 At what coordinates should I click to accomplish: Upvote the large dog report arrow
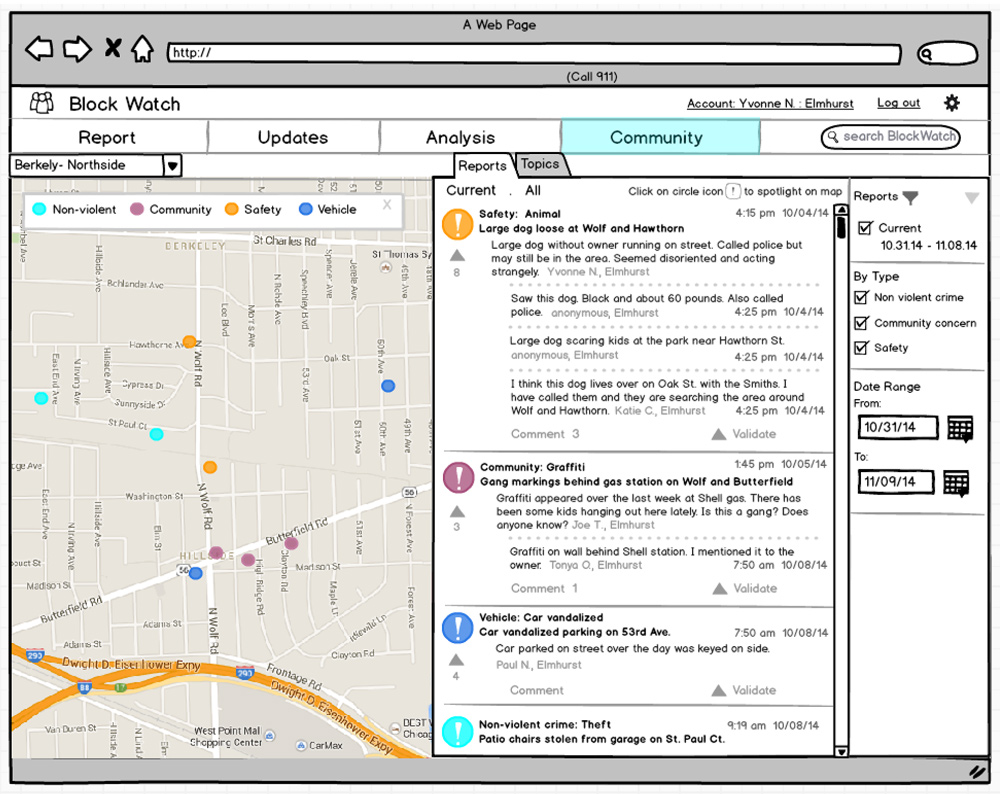click(457, 256)
